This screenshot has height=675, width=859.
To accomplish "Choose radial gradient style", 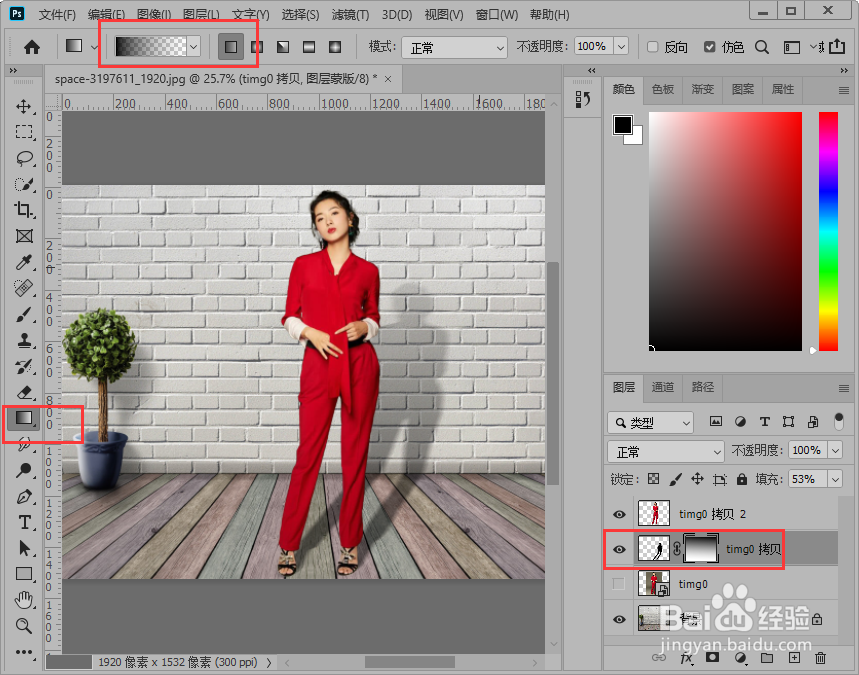I will [256, 47].
